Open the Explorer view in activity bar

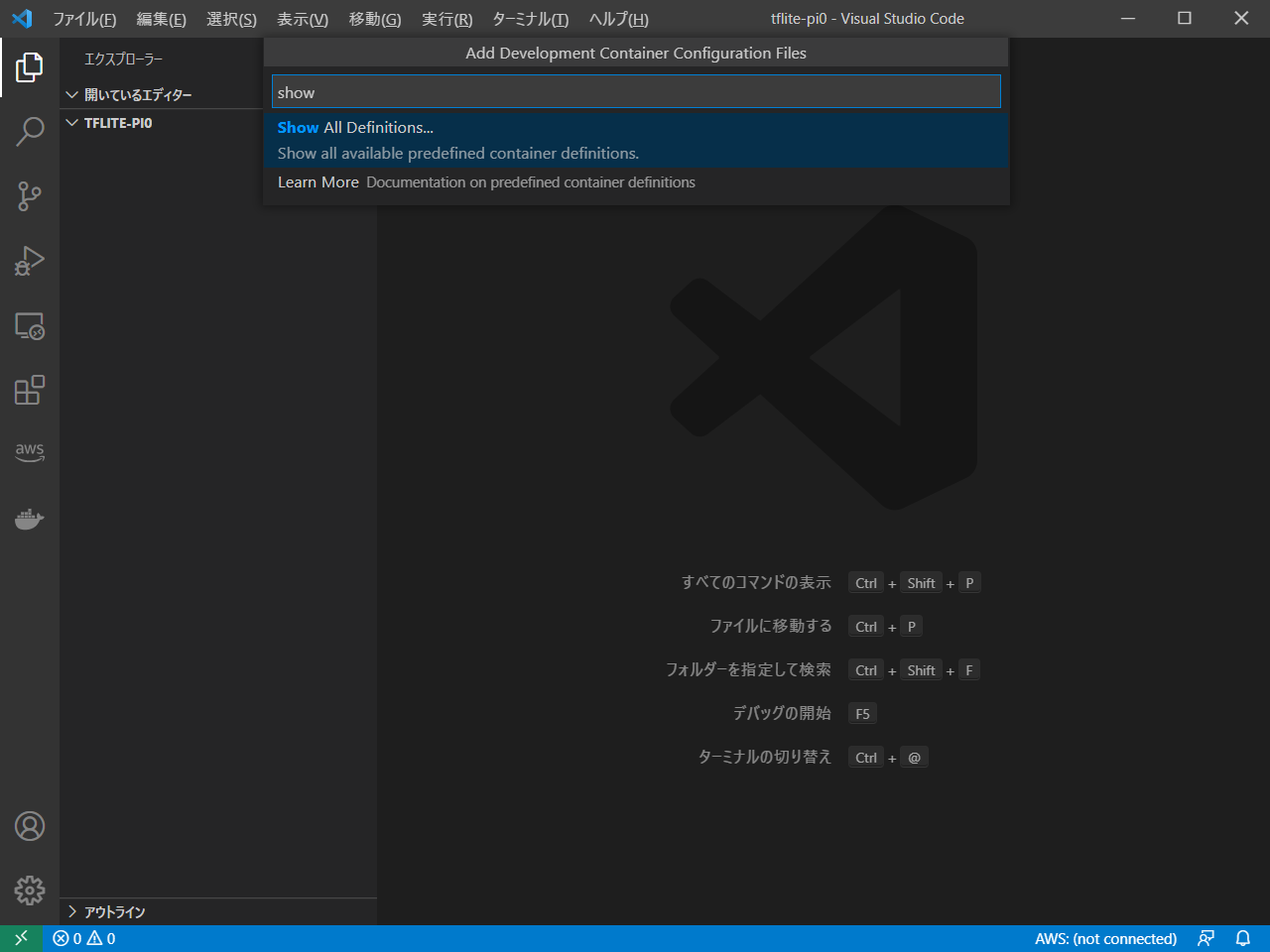tap(30, 67)
